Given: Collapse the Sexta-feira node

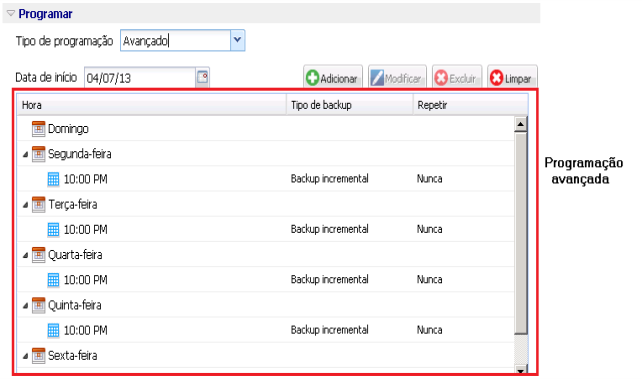Looking at the screenshot, I should (x=25, y=356).
